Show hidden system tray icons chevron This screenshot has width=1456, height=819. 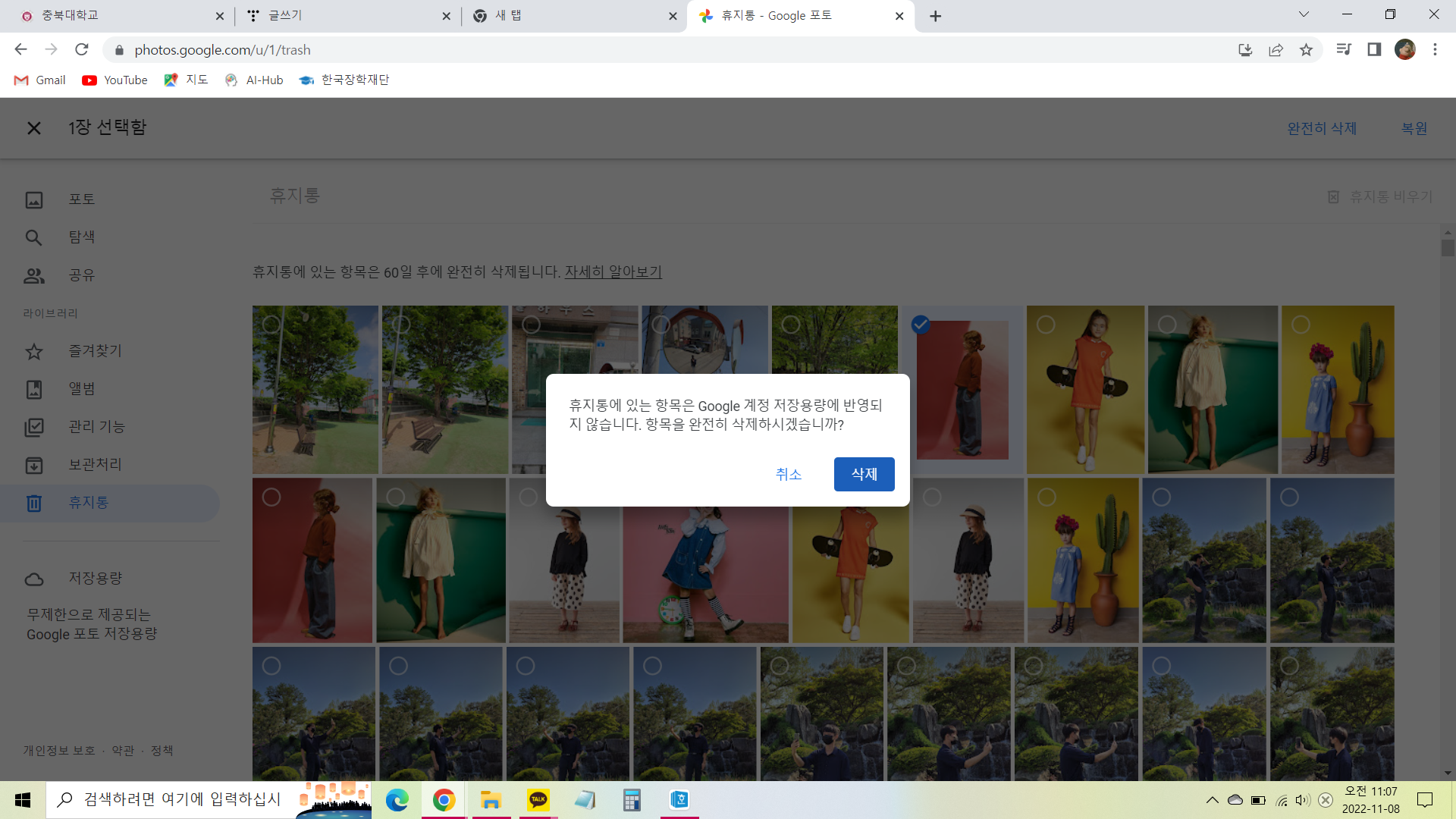[1212, 800]
